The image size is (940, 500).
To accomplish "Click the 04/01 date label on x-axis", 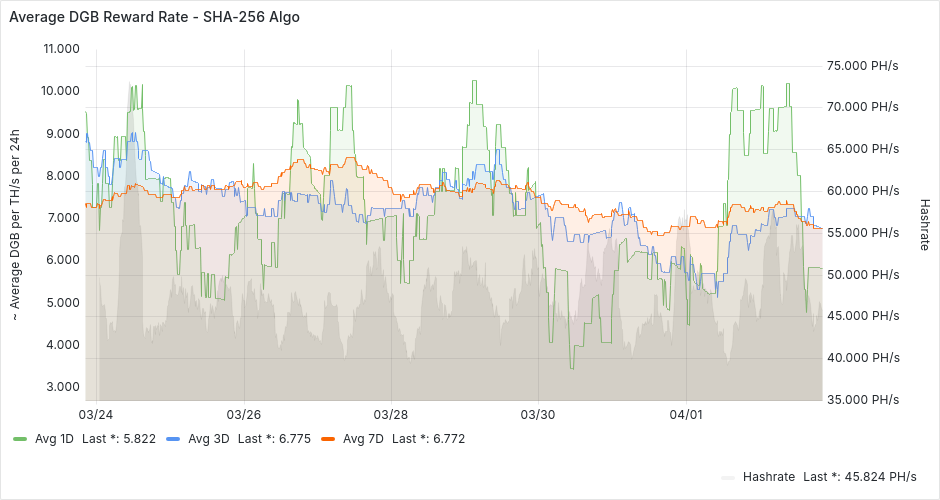I will [686, 414].
